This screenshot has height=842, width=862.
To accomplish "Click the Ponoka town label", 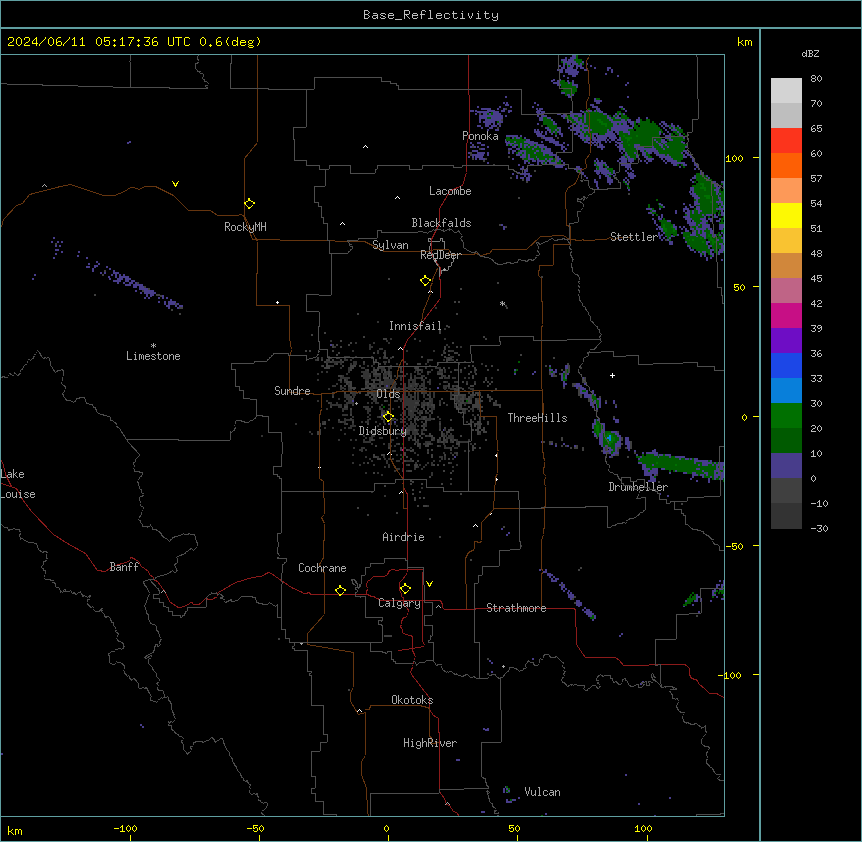I will pos(480,136).
